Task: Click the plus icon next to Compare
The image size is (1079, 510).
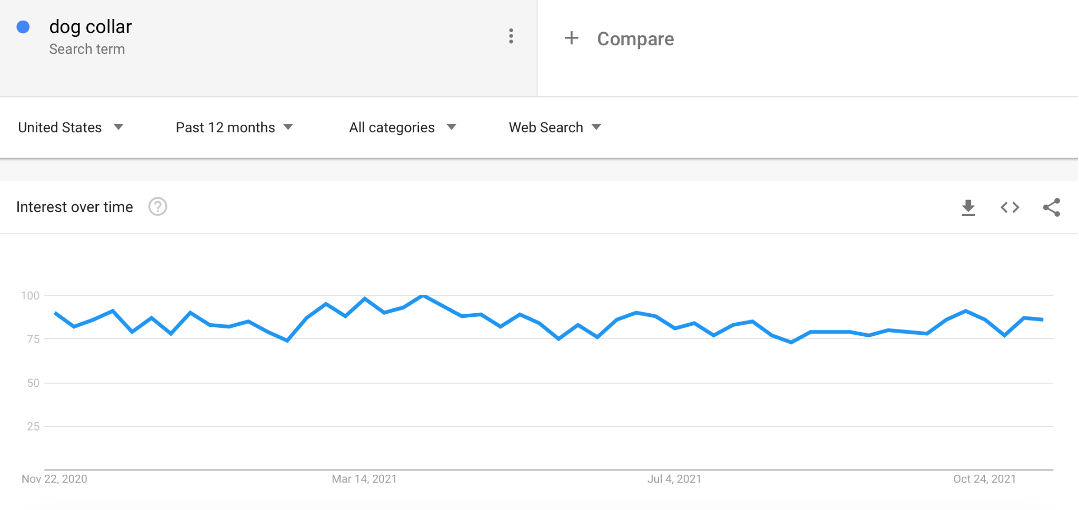Action: click(571, 39)
